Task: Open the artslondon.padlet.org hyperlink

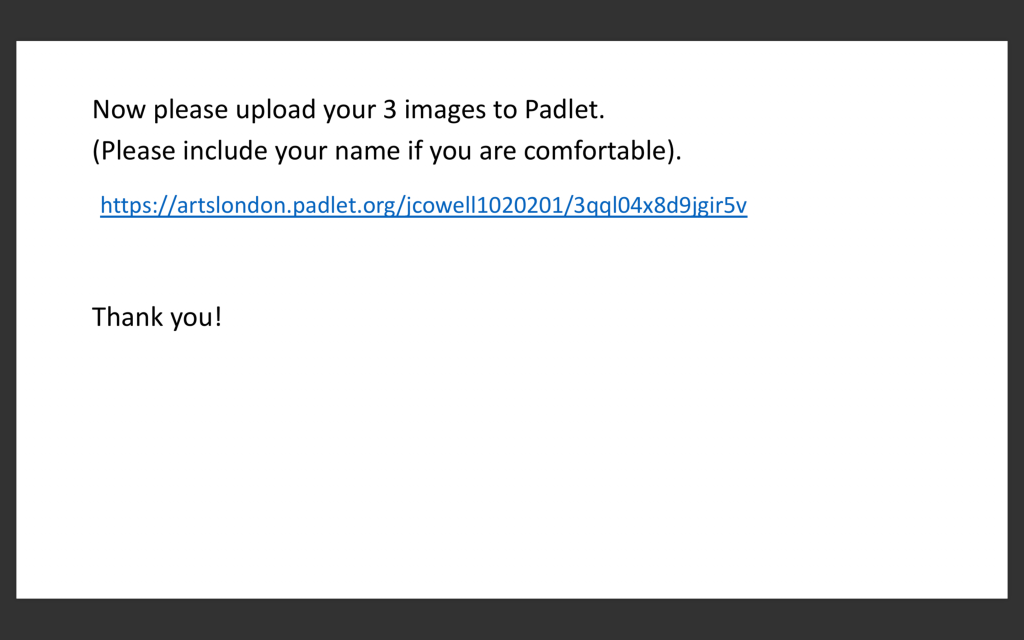Action: click(x=423, y=205)
